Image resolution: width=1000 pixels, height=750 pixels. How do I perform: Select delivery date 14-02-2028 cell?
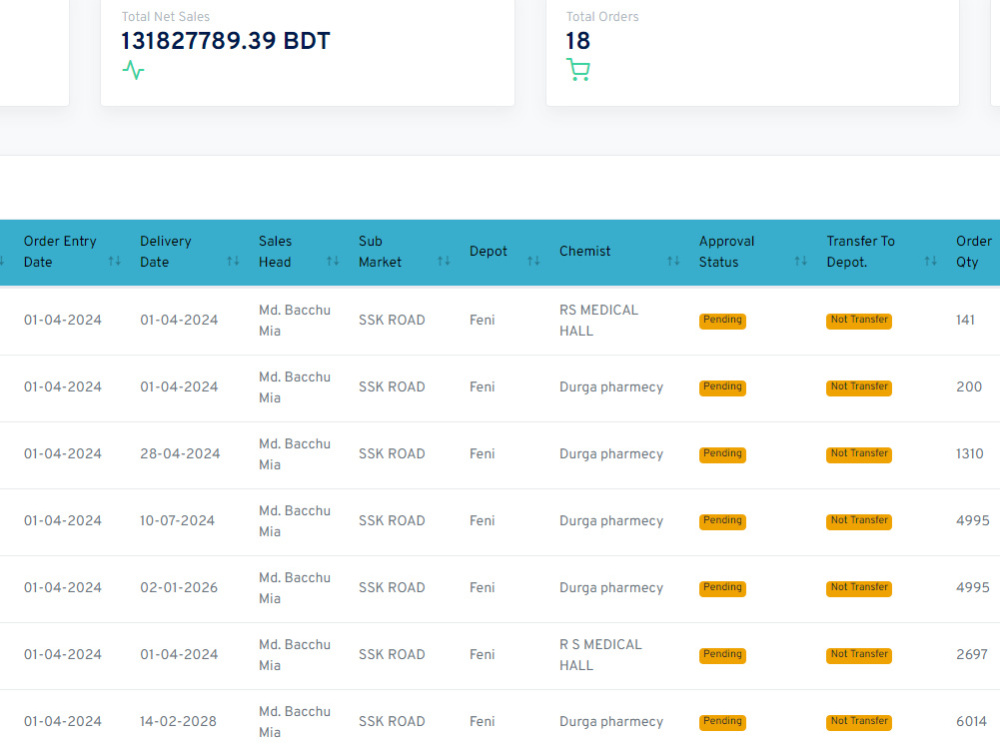(x=178, y=722)
